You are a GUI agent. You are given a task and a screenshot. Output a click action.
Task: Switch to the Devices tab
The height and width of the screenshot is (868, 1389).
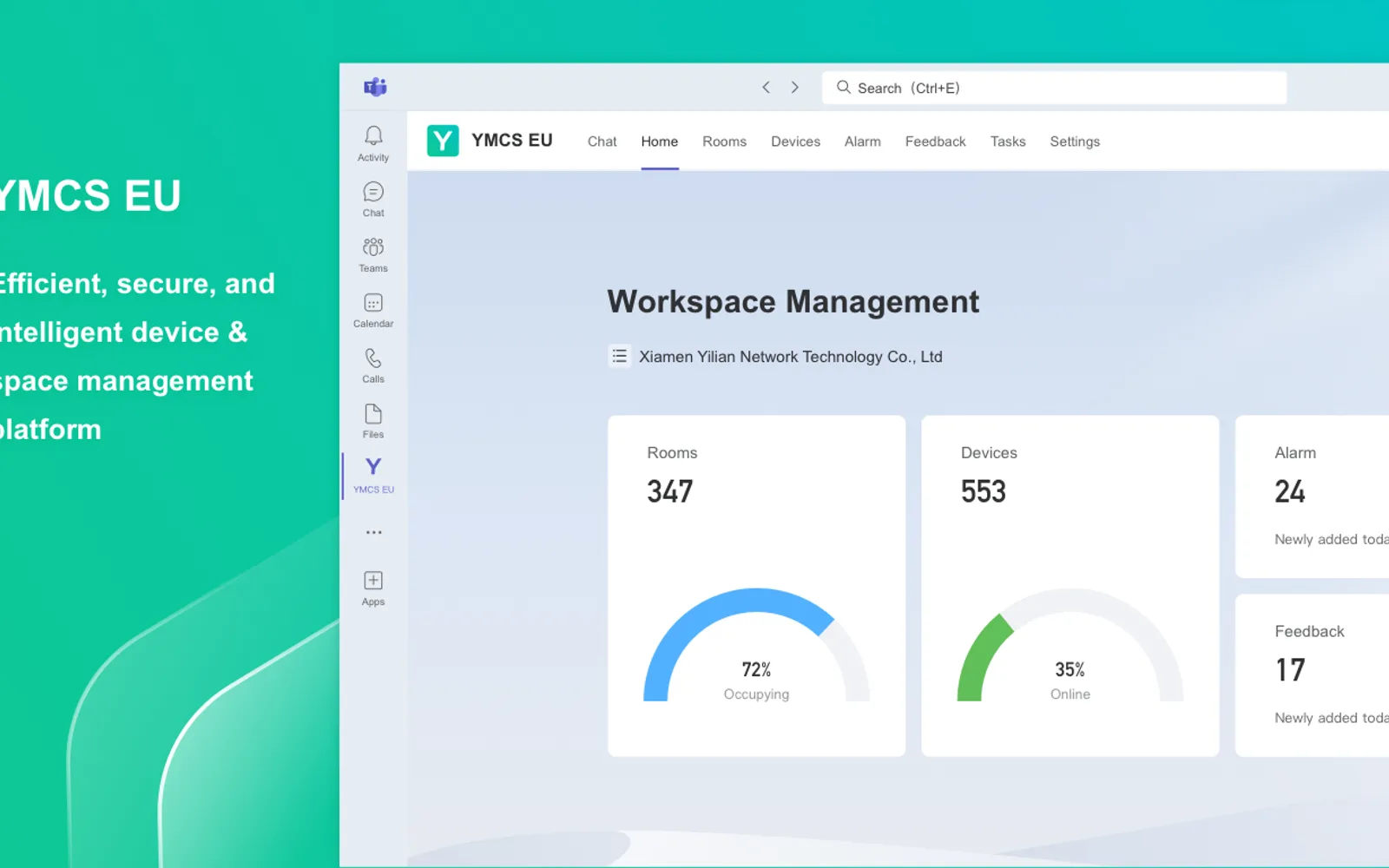795,141
